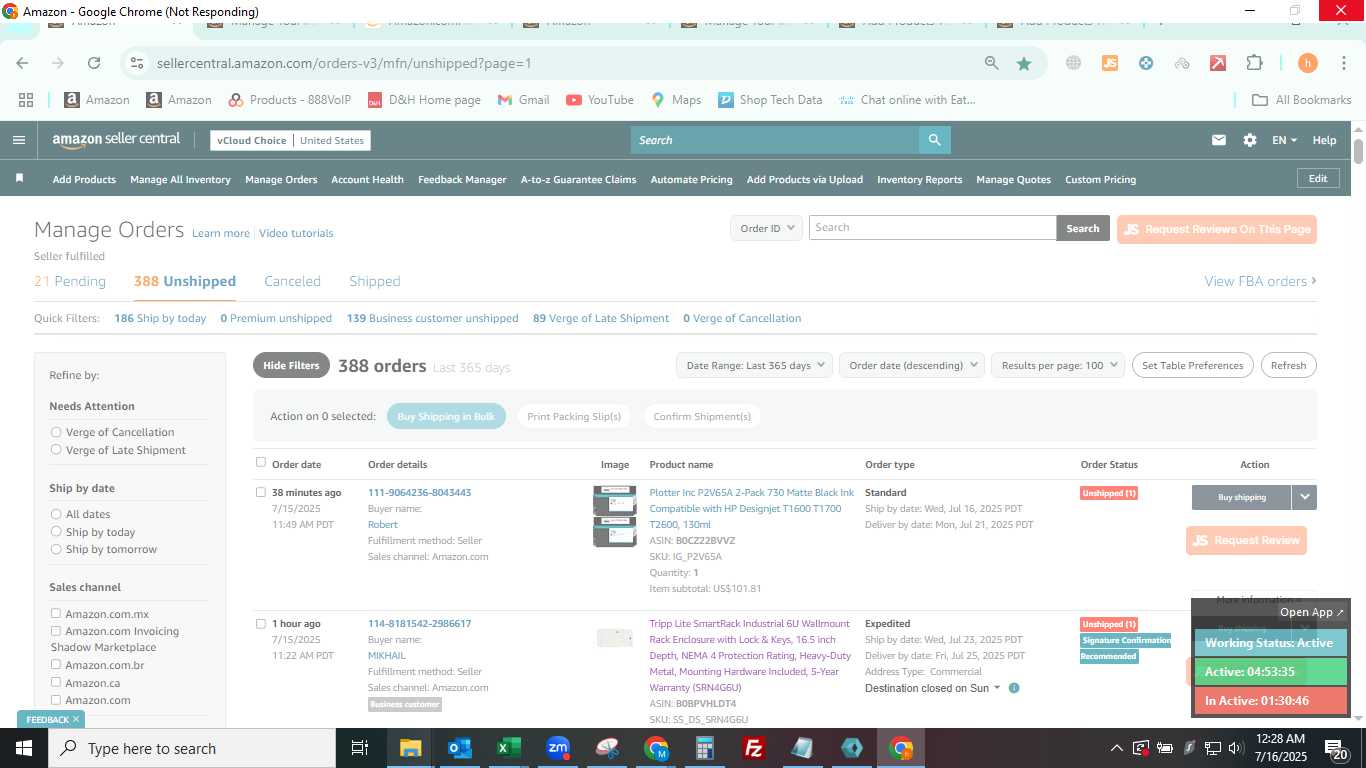Screen dimensions: 1366x768
Task: Open the Plotter Inc ink product thumbnail
Action: (614, 516)
